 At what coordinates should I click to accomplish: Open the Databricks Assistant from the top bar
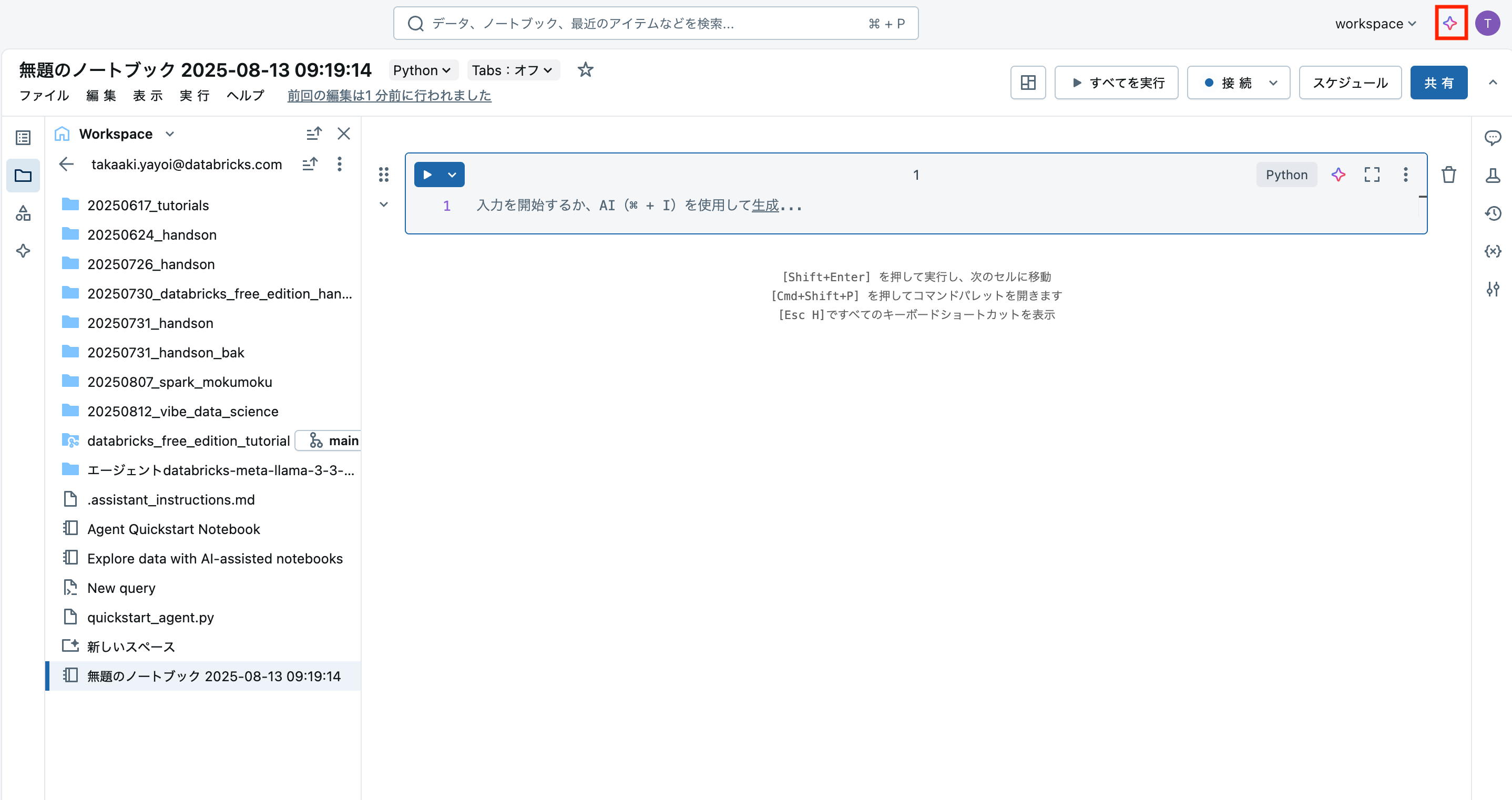tap(1450, 23)
